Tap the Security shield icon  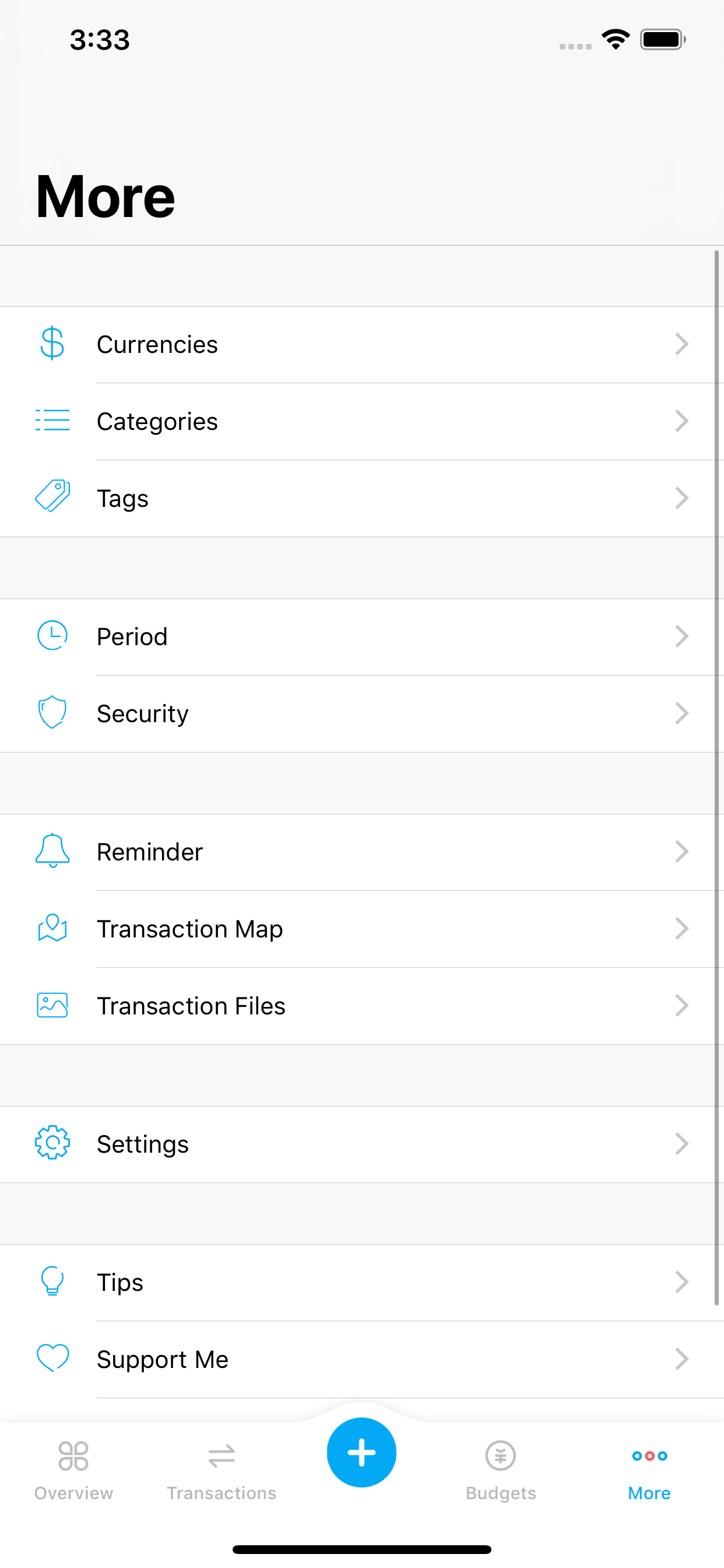tap(52, 712)
